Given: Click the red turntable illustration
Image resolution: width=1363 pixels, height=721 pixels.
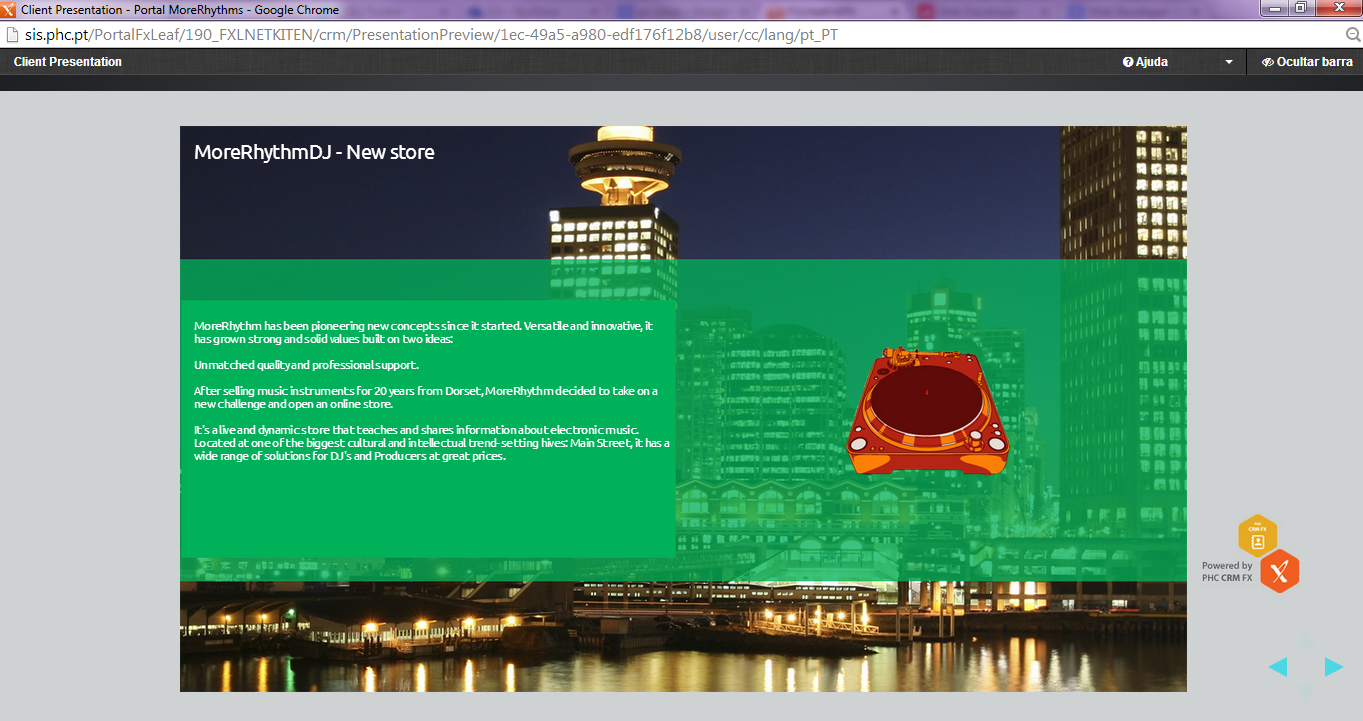Looking at the screenshot, I should click(x=927, y=411).
